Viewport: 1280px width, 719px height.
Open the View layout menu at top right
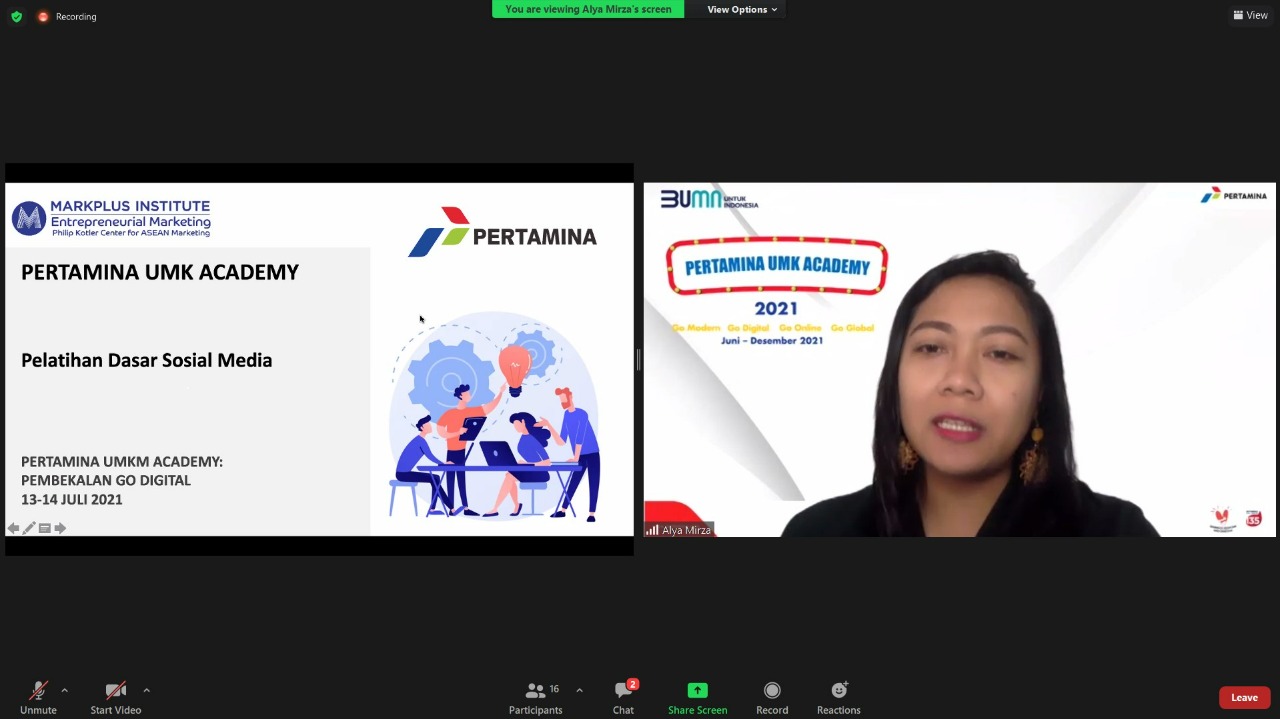coord(1251,15)
